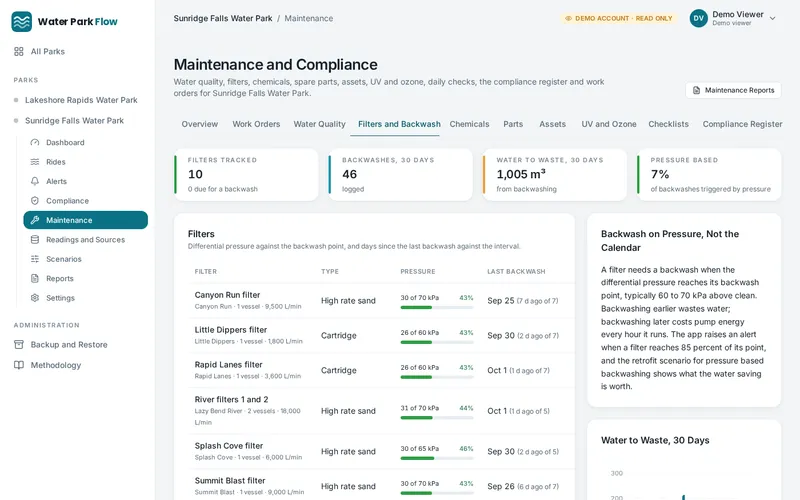Click the Maintenance breadcrumb
800x500 pixels.
click(x=309, y=18)
